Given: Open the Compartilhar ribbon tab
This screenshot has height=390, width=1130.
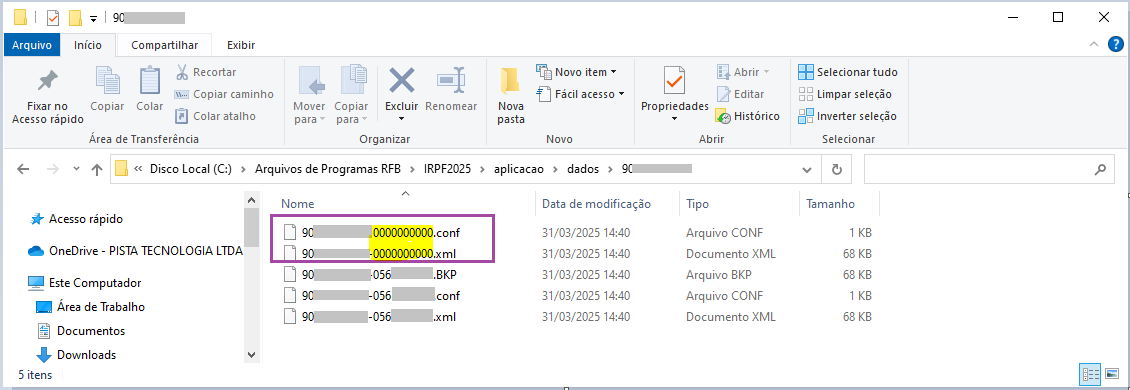Looking at the screenshot, I should point(164,45).
